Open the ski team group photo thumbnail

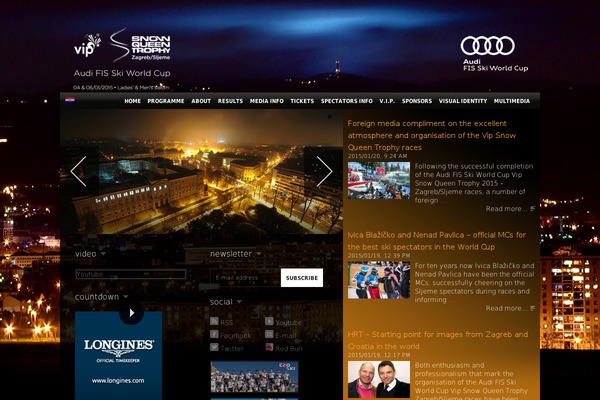point(254,377)
